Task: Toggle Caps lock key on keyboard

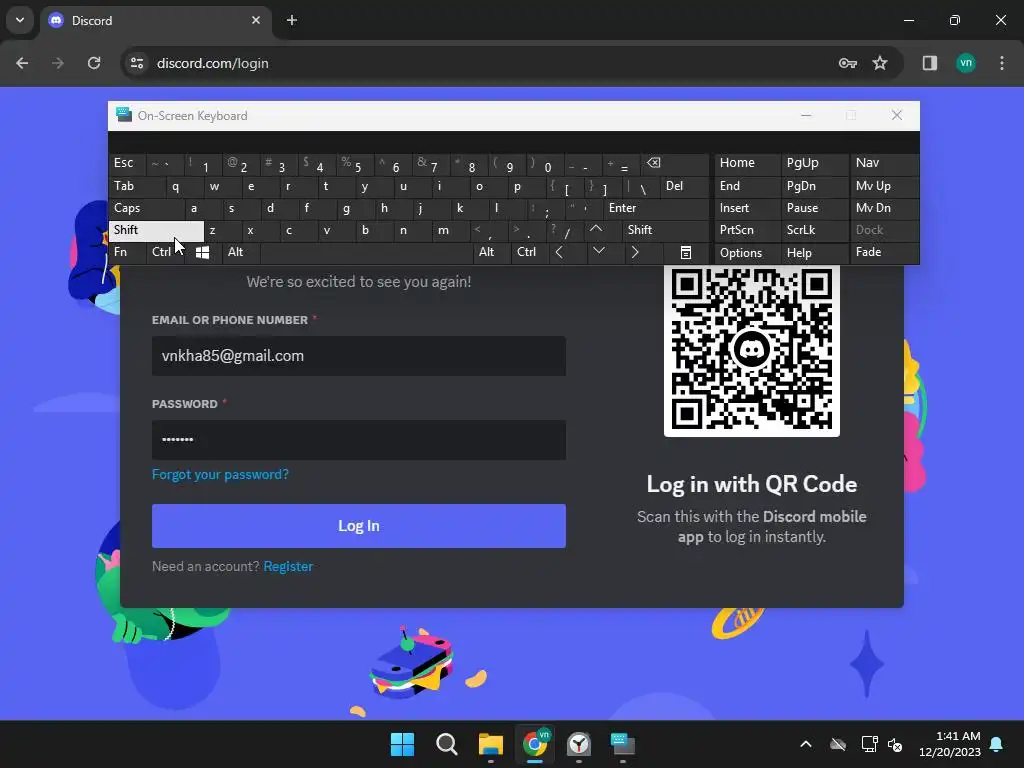Action: [x=146, y=208]
